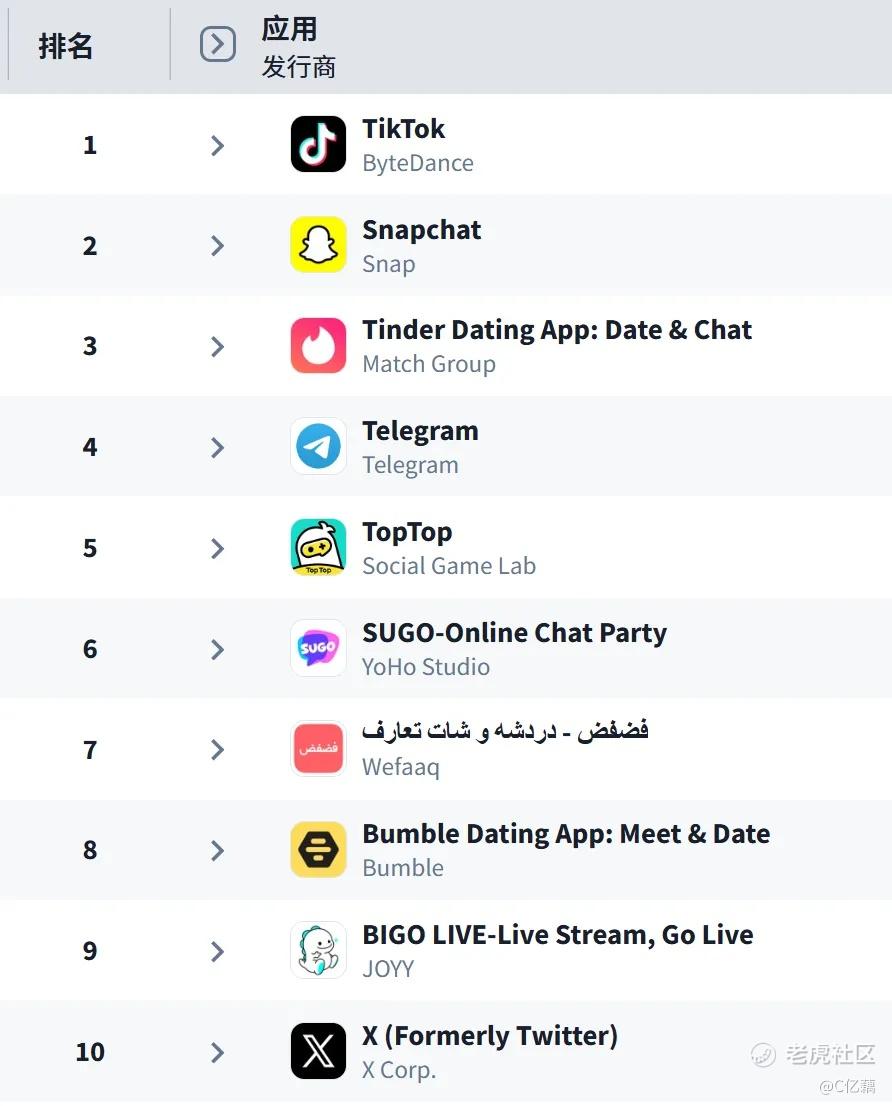Open the X (Formerly Twitter) icon
This screenshot has width=892, height=1106.
pos(318,1051)
